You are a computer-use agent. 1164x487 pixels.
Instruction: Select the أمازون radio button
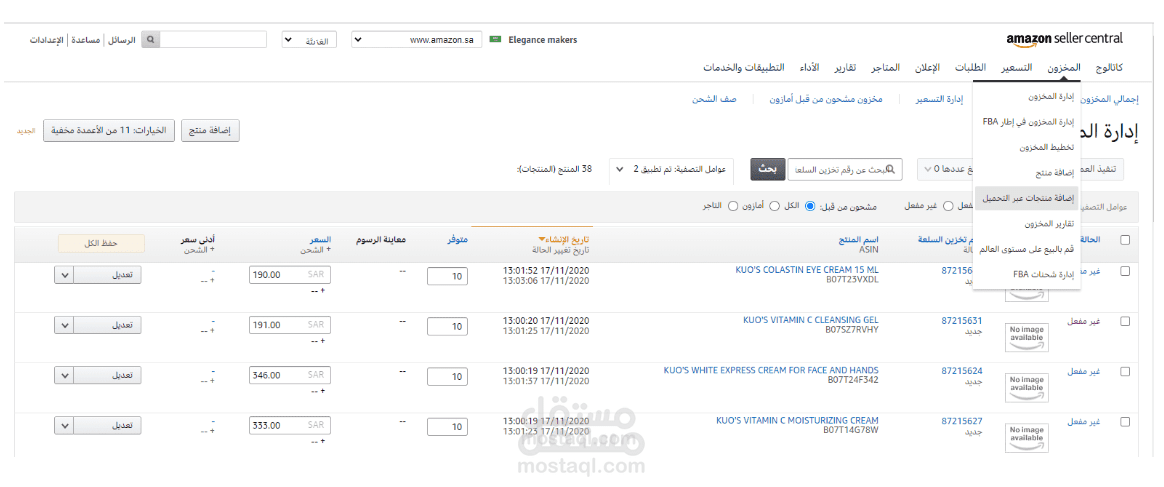[774, 206]
